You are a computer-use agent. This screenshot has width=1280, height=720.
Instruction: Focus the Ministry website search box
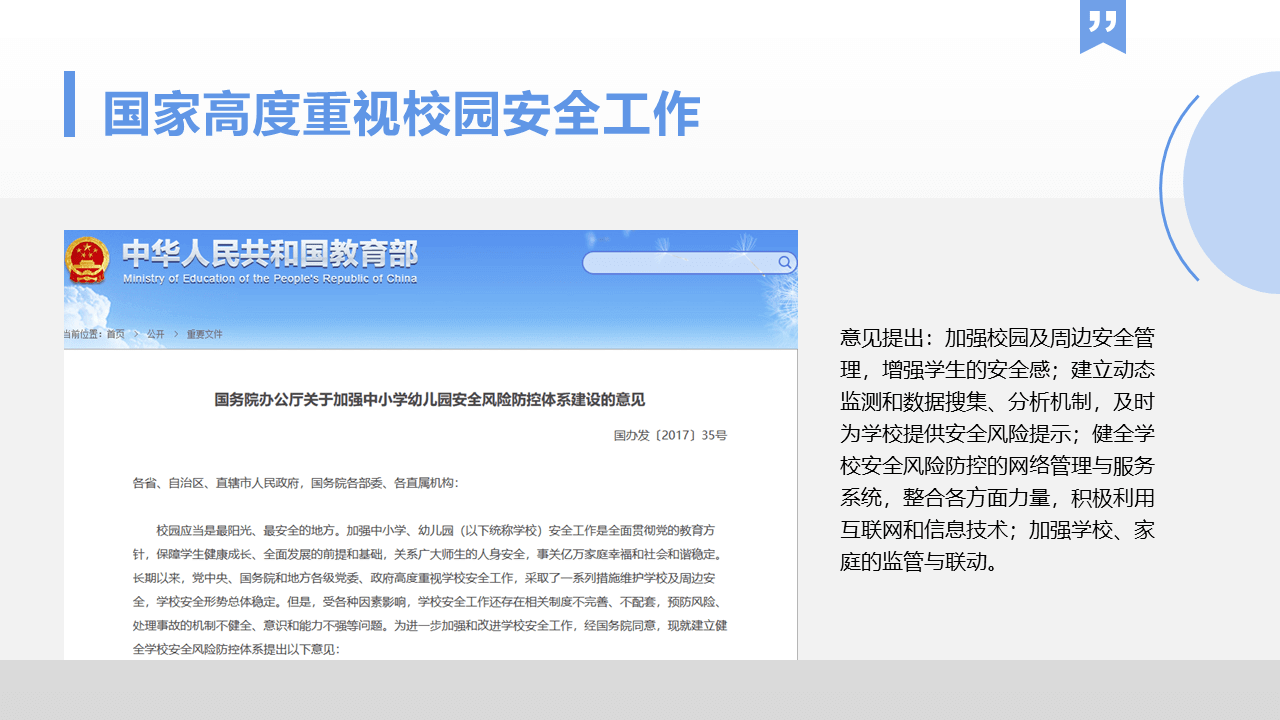(680, 263)
